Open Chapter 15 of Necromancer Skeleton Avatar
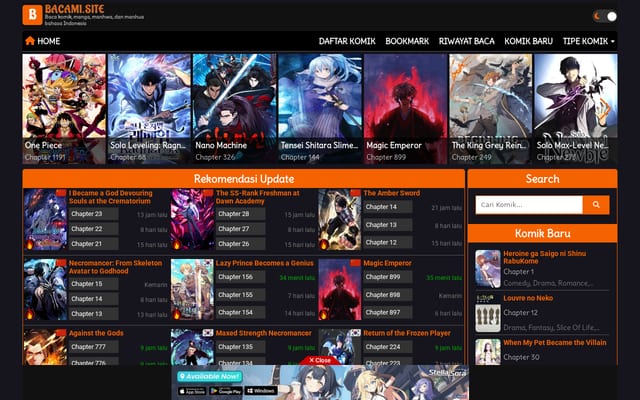Screen dimensions: 640x400 [x=93, y=284]
